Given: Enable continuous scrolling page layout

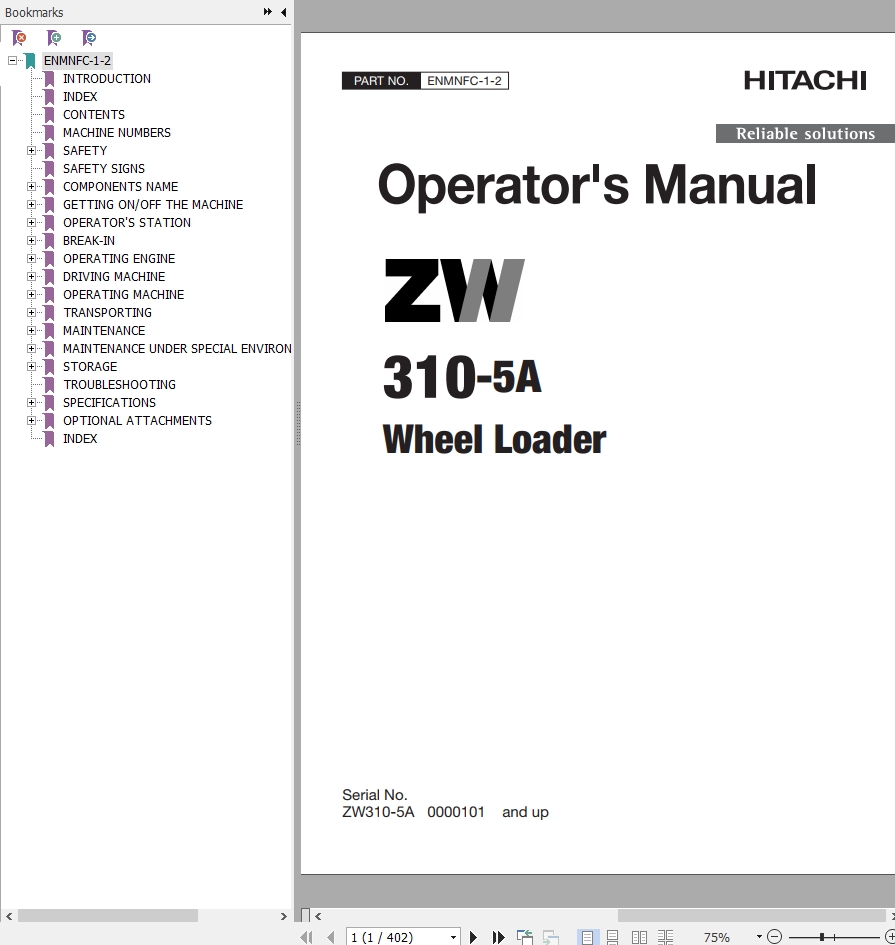Looking at the screenshot, I should (x=613, y=937).
